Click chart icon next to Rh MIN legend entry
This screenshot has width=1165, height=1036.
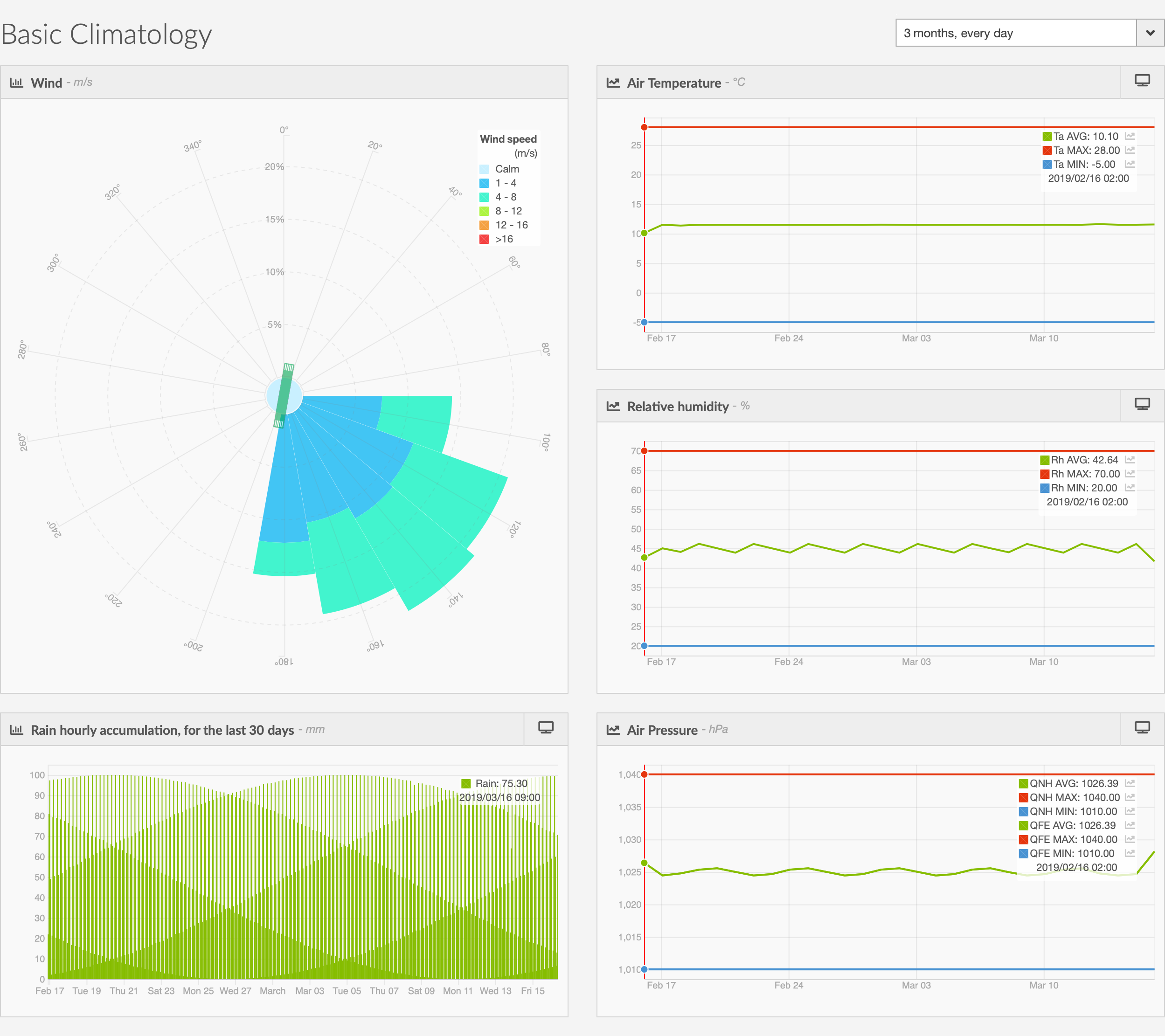(1130, 488)
